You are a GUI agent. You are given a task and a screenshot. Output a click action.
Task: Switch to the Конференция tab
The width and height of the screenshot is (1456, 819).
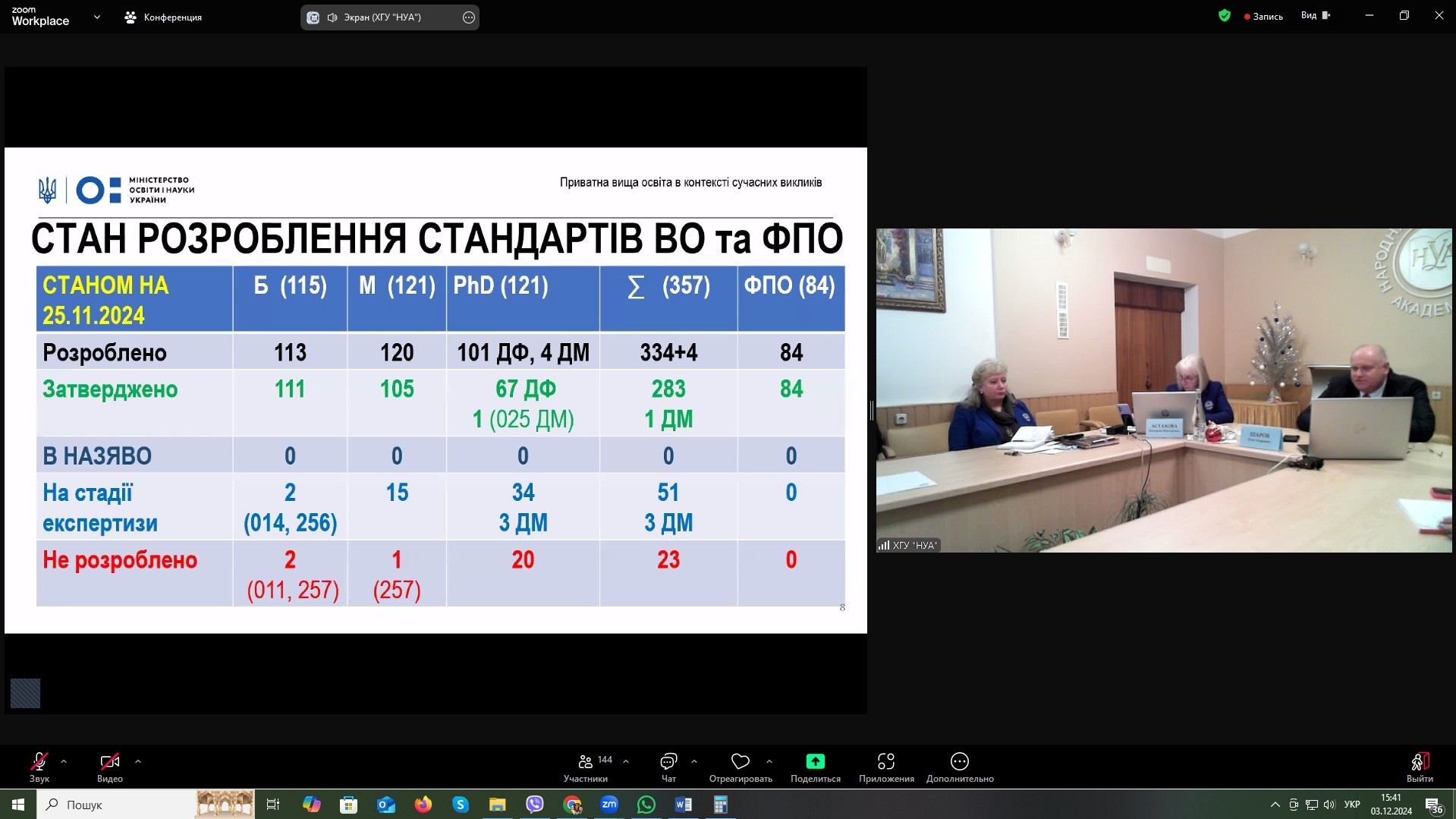[163, 17]
